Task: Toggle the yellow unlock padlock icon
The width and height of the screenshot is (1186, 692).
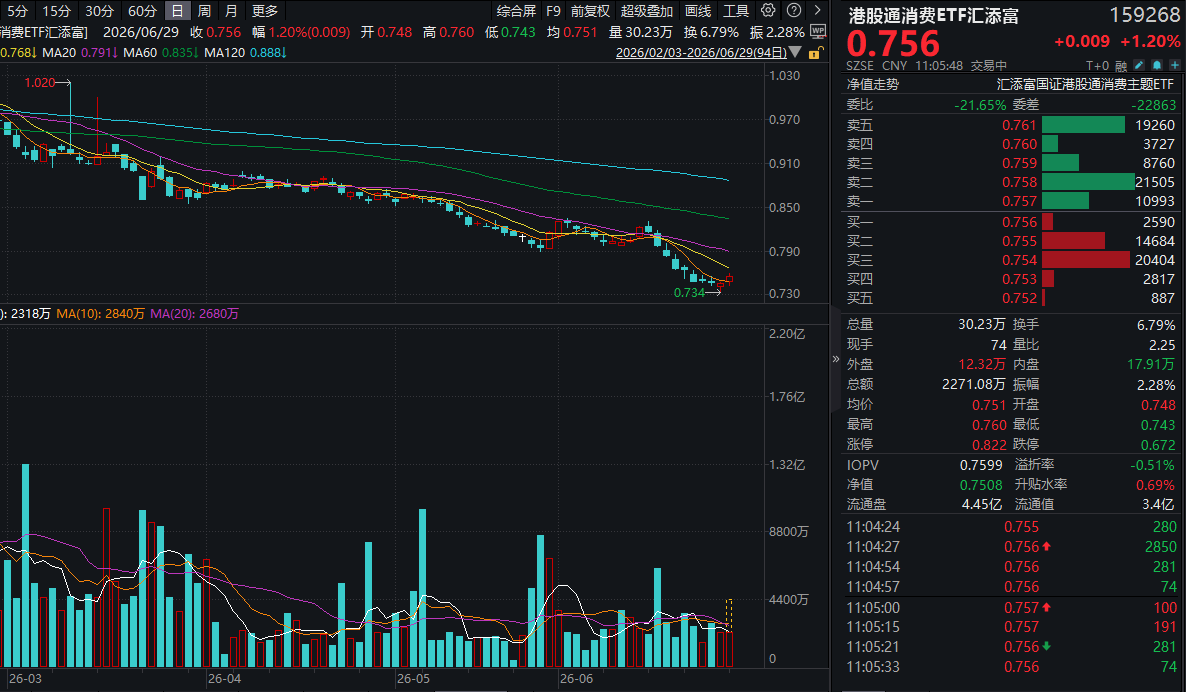Action: coord(815,53)
